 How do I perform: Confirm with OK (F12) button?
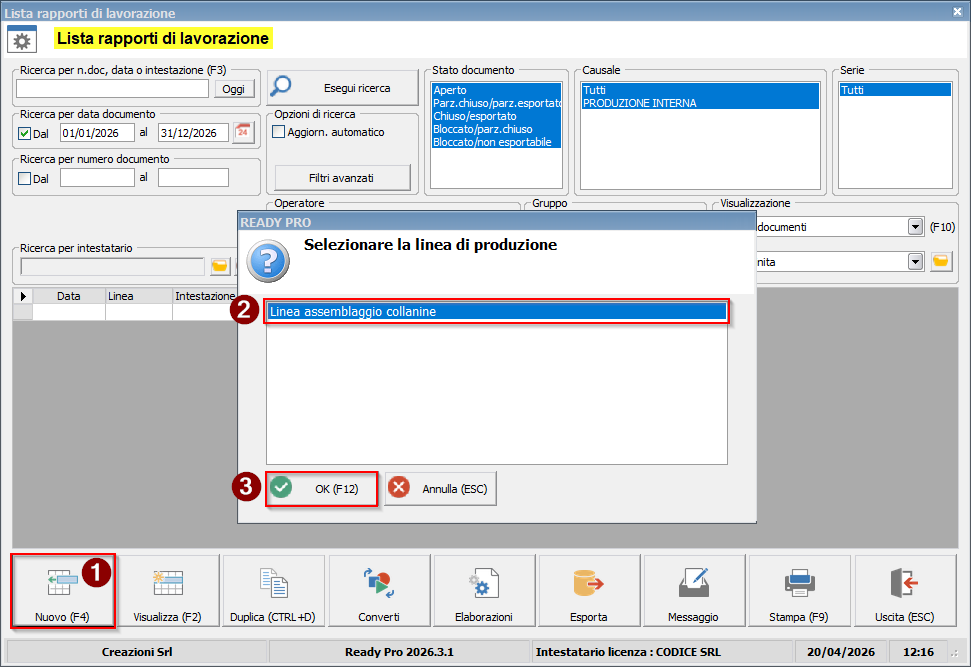pos(321,489)
